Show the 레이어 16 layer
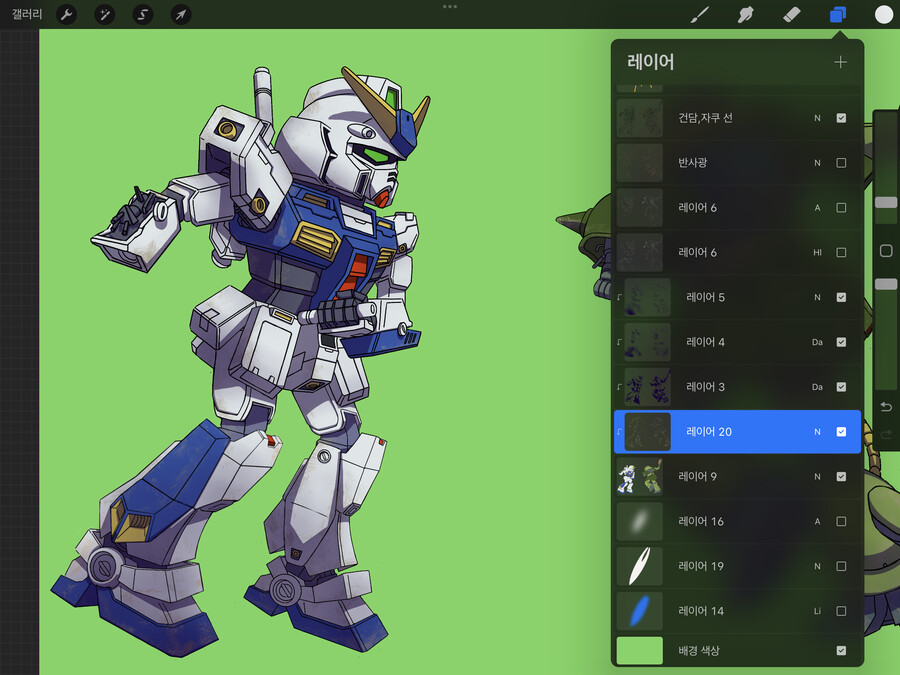 (841, 521)
